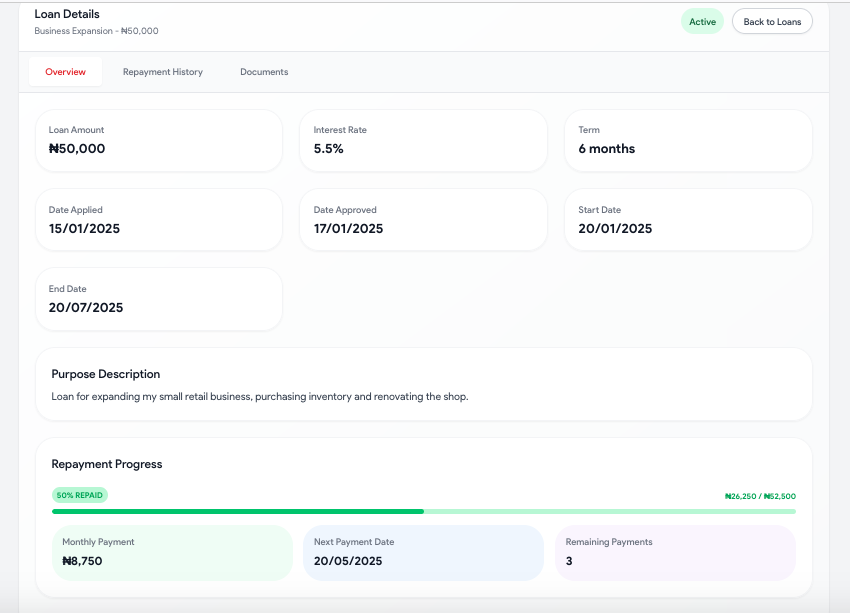The width and height of the screenshot is (850, 613).
Task: Click the Next Payment Date card
Action: [x=423, y=553]
